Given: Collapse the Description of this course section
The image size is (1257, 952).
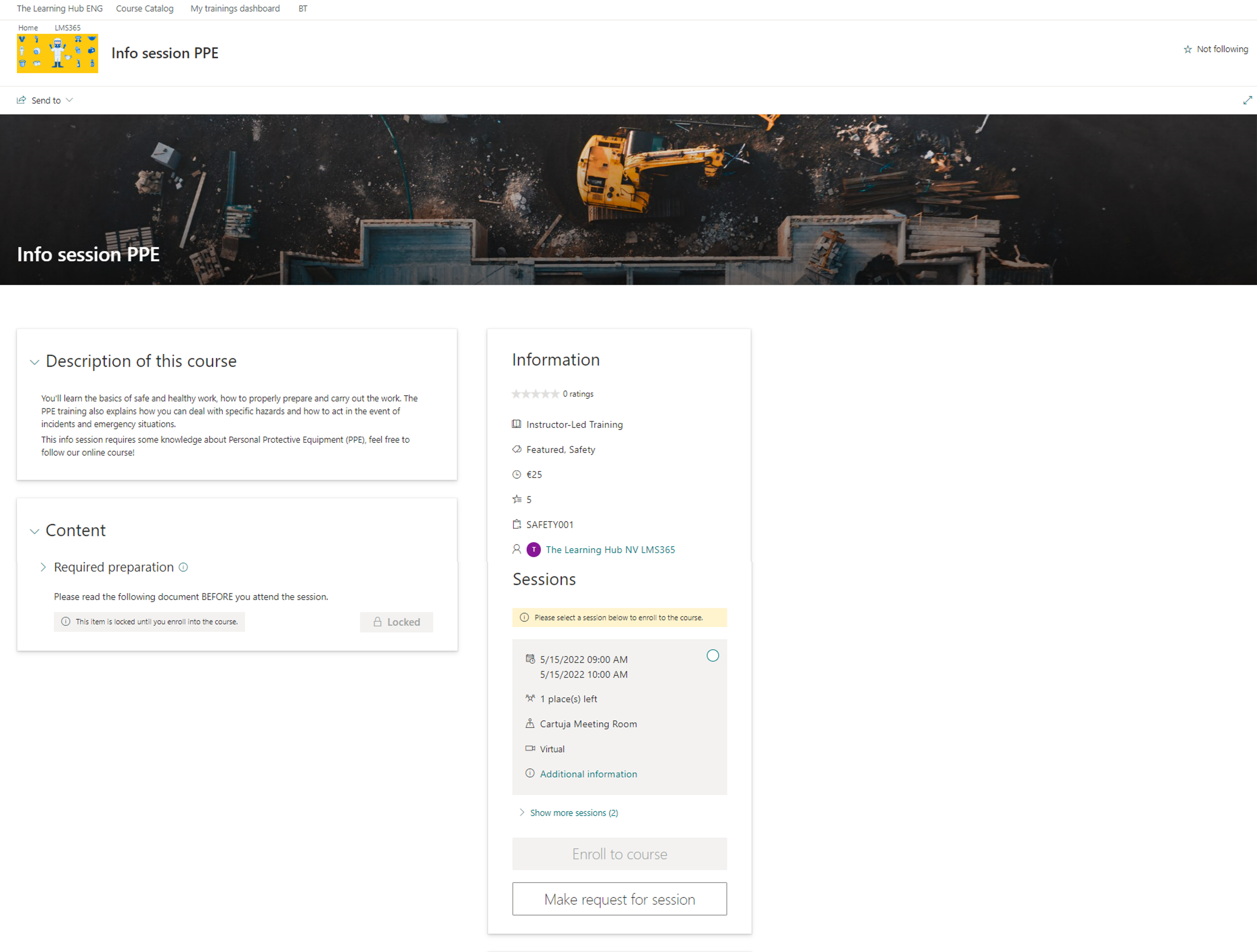Looking at the screenshot, I should pyautogui.click(x=35, y=362).
